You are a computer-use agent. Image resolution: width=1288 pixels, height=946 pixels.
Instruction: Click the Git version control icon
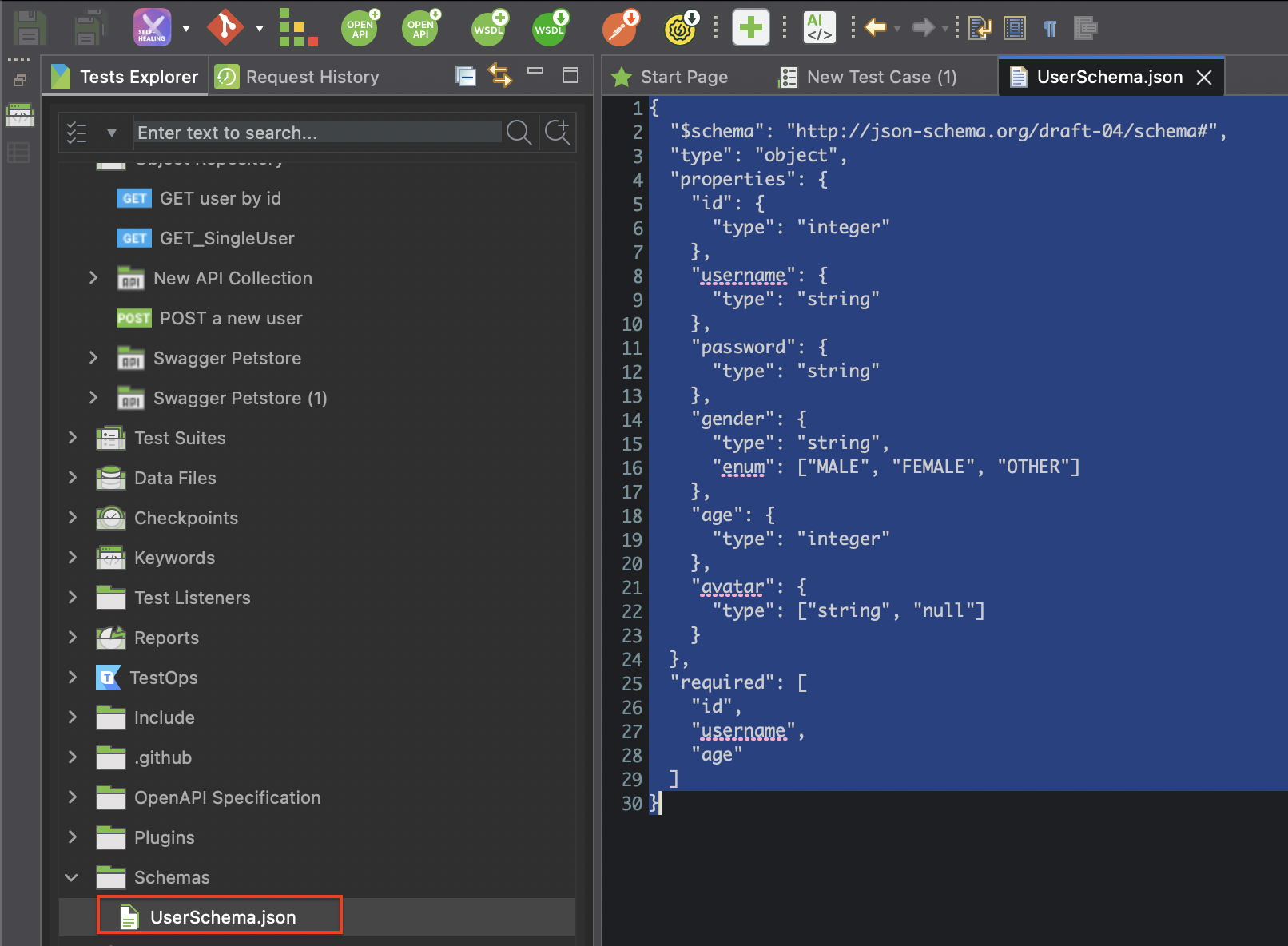pyautogui.click(x=226, y=26)
